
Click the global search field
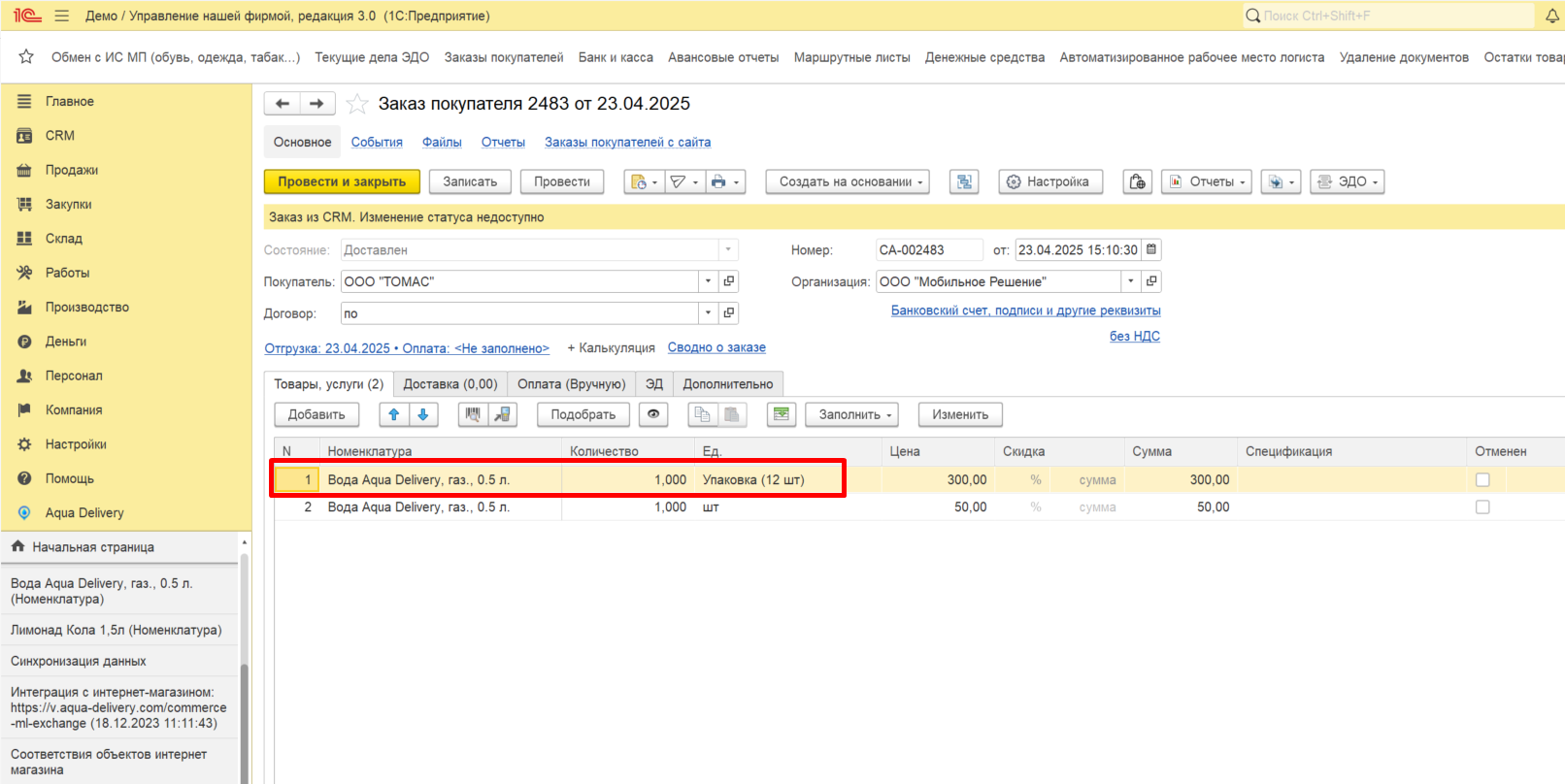[x=1388, y=16]
